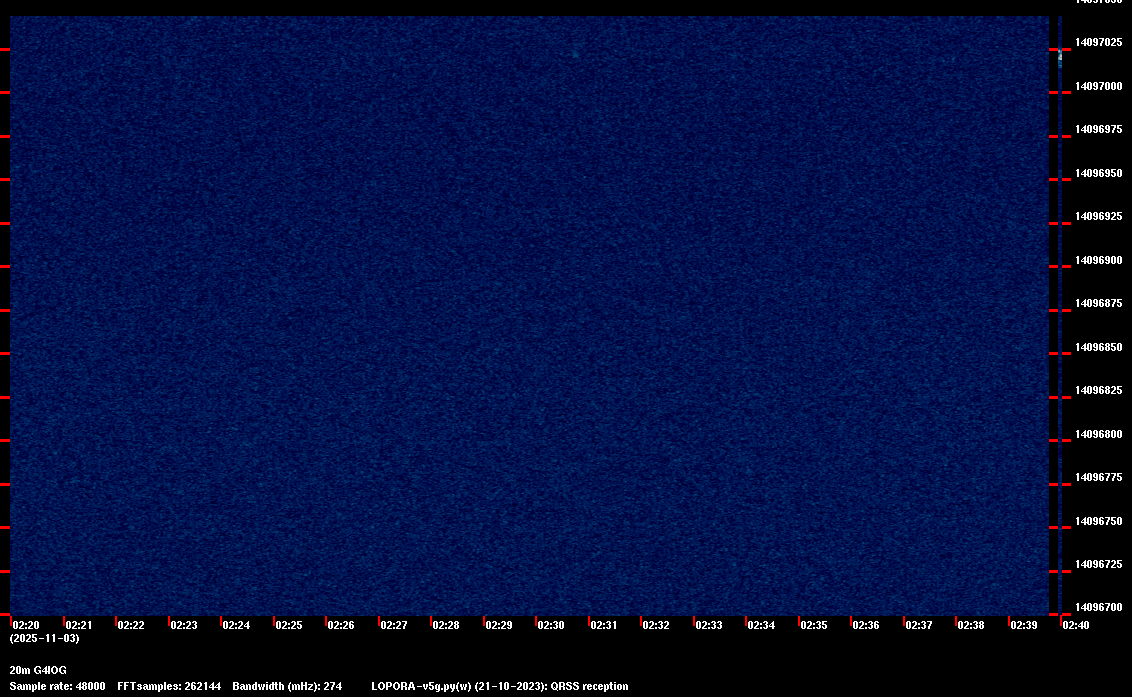
Task: Click the 02:39 time label
Action: click(1024, 625)
